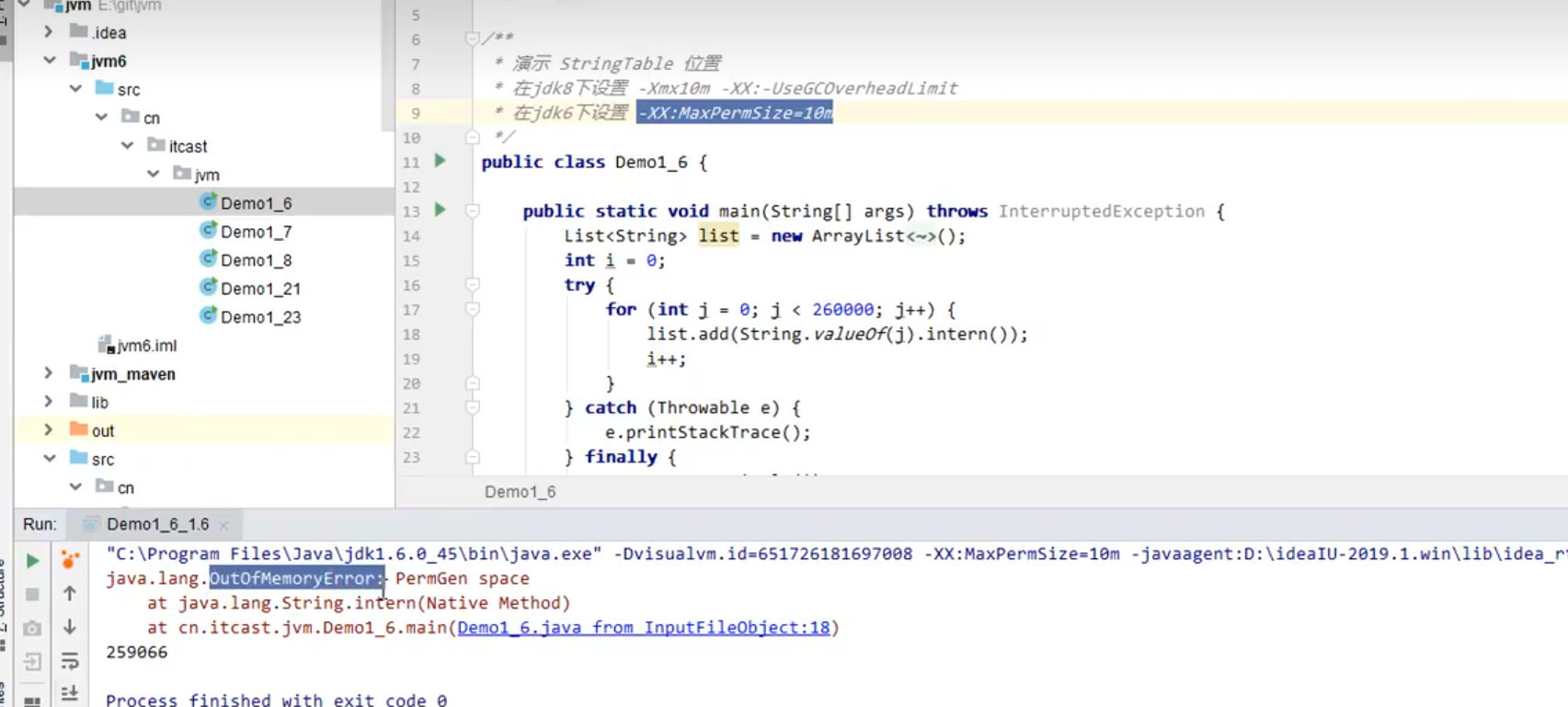Collapse the jvm package chevron above Demo1_6
Screen dimensions: 1568x707
(153, 175)
